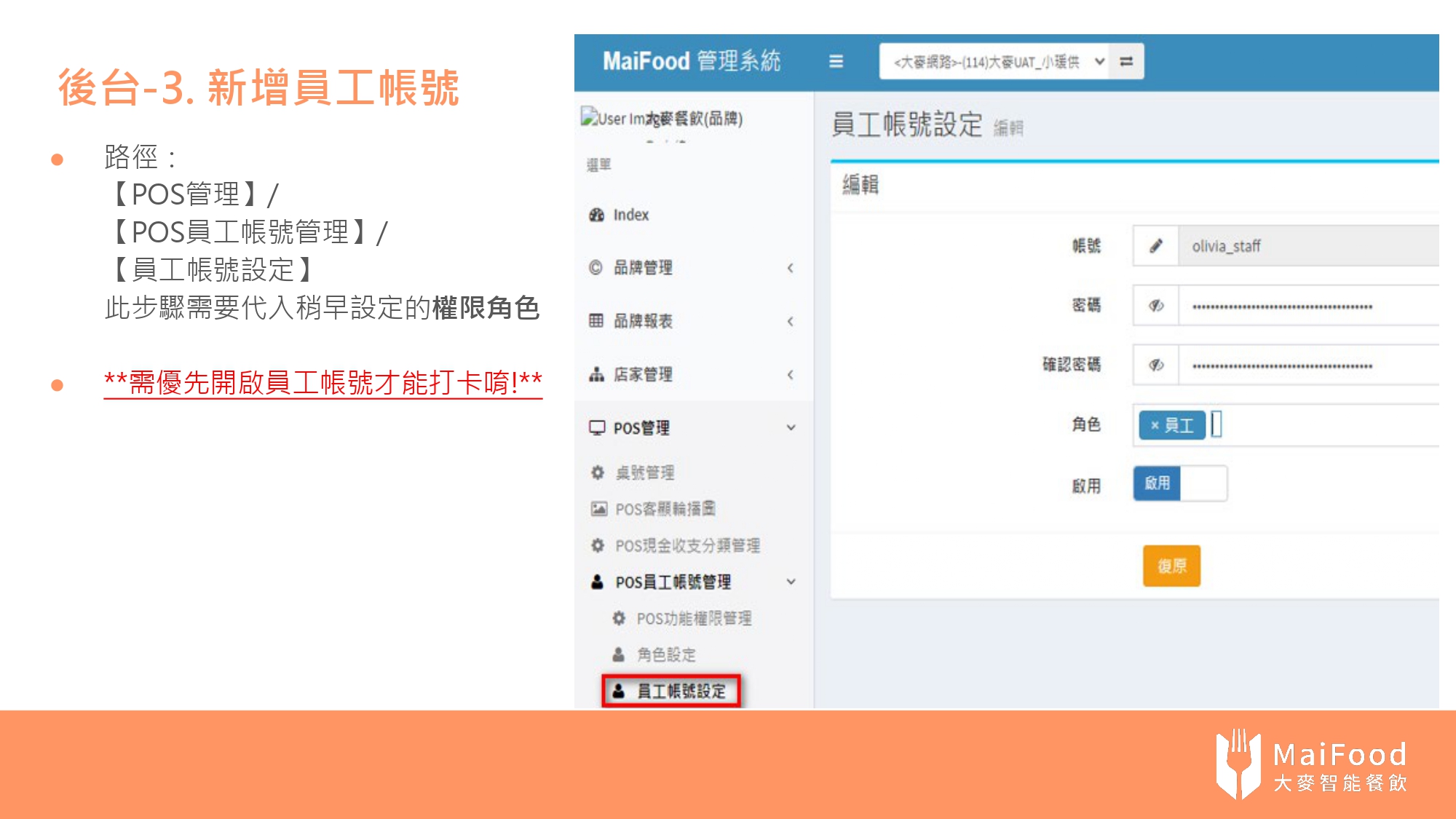Viewport: 1456px width, 819px height.
Task: Click the orange 復原 restore button
Action: (1171, 566)
